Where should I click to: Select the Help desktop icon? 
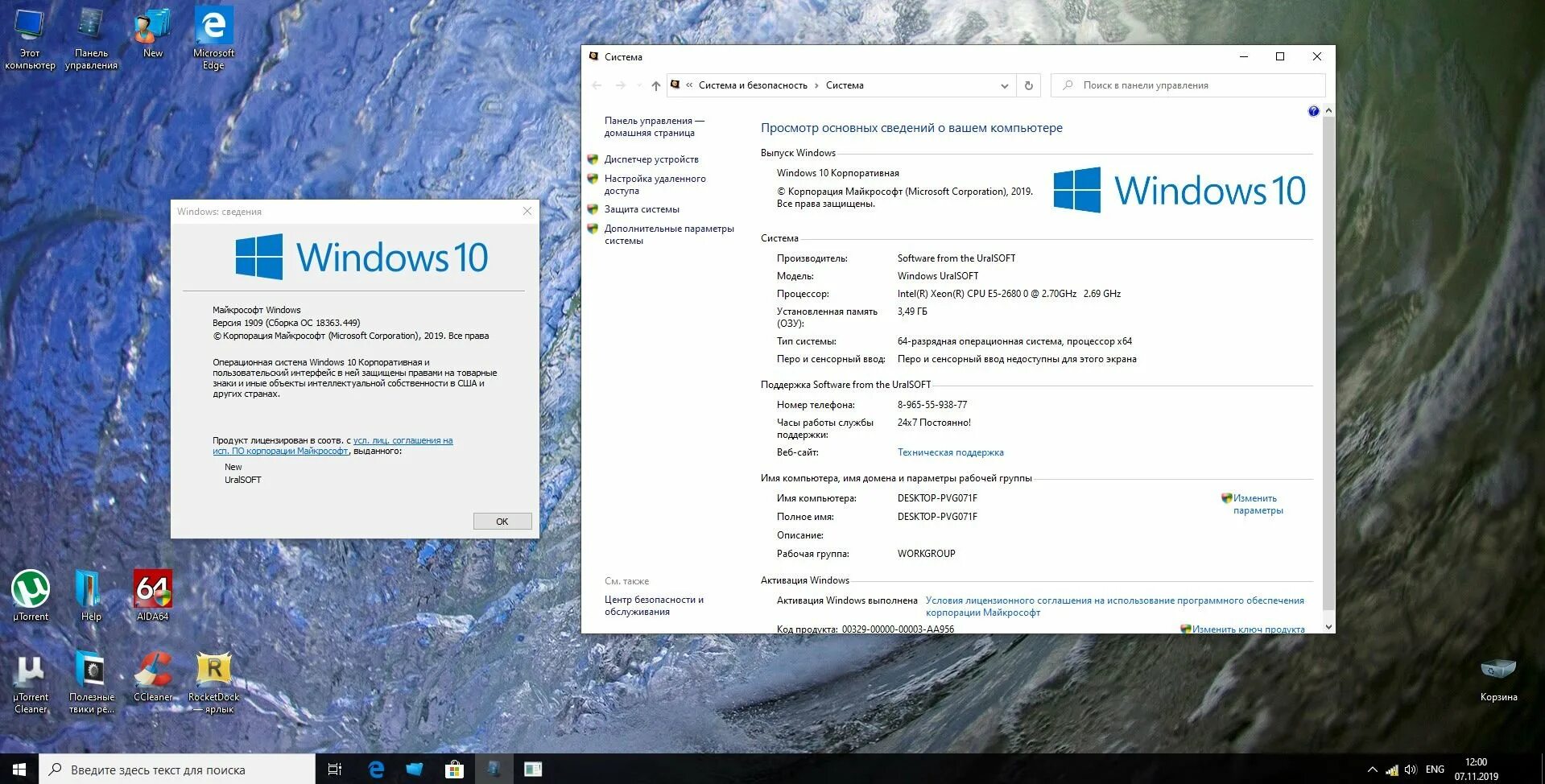(91, 596)
